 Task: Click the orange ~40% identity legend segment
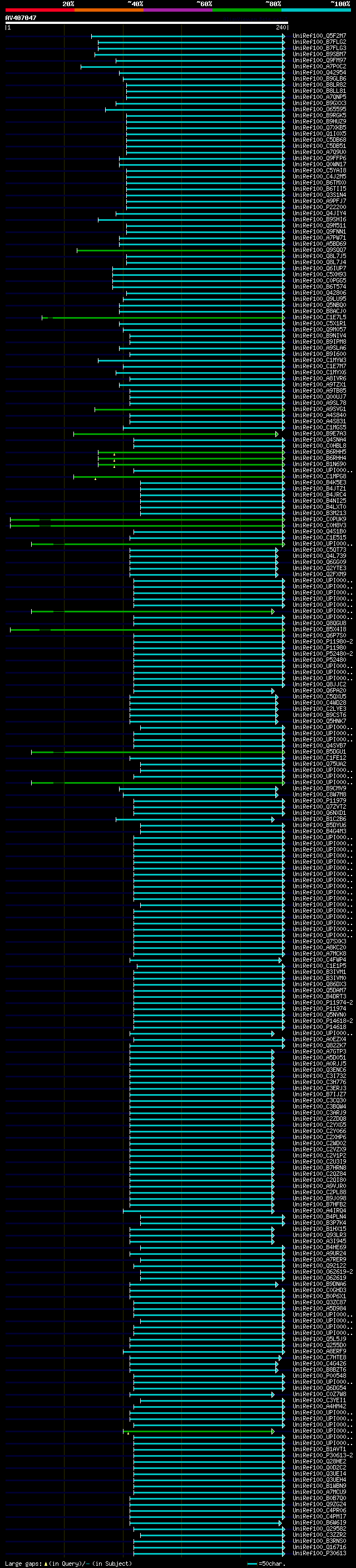109,10
